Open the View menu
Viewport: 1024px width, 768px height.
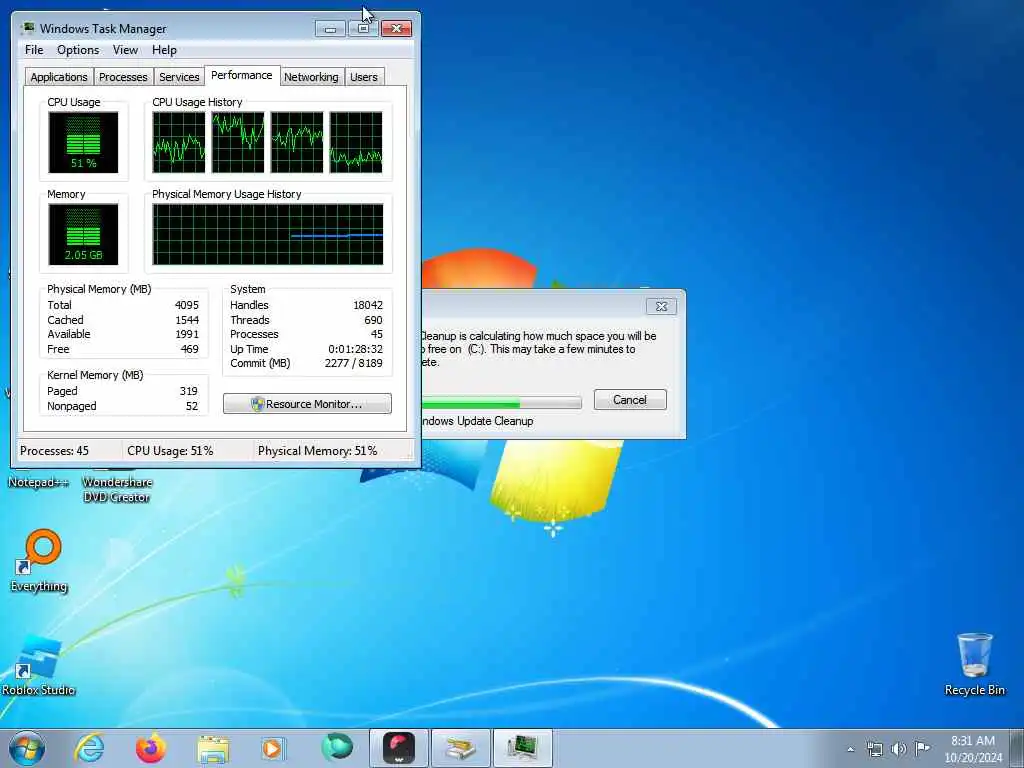(x=125, y=50)
